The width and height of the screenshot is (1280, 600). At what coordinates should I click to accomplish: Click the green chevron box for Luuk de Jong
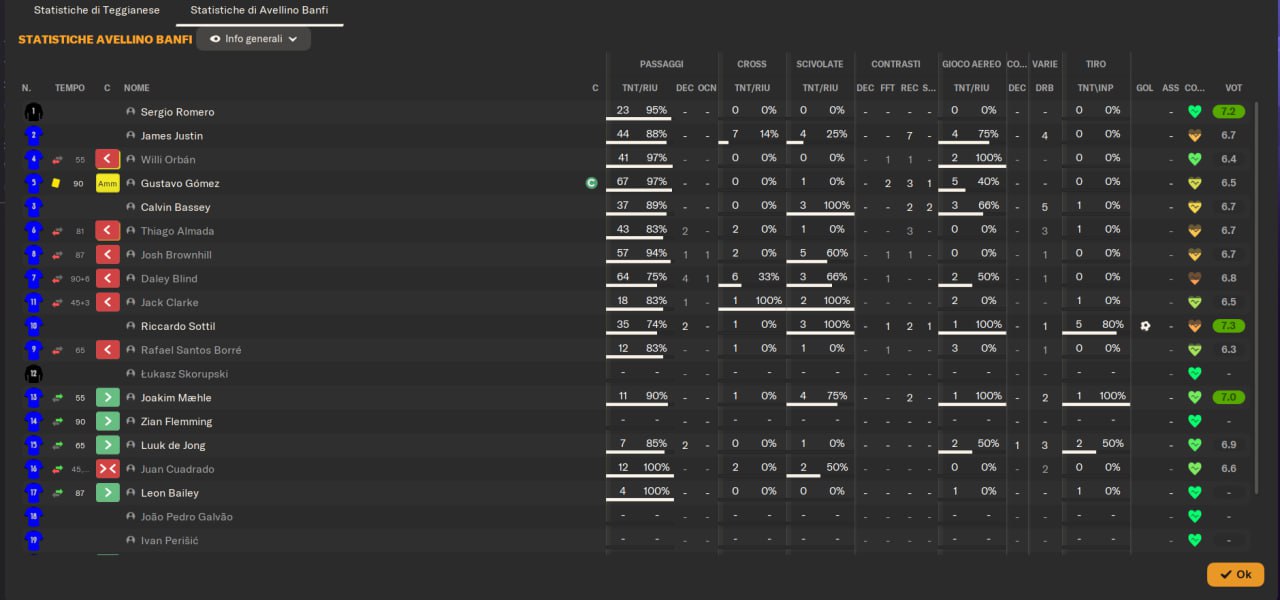(x=107, y=445)
